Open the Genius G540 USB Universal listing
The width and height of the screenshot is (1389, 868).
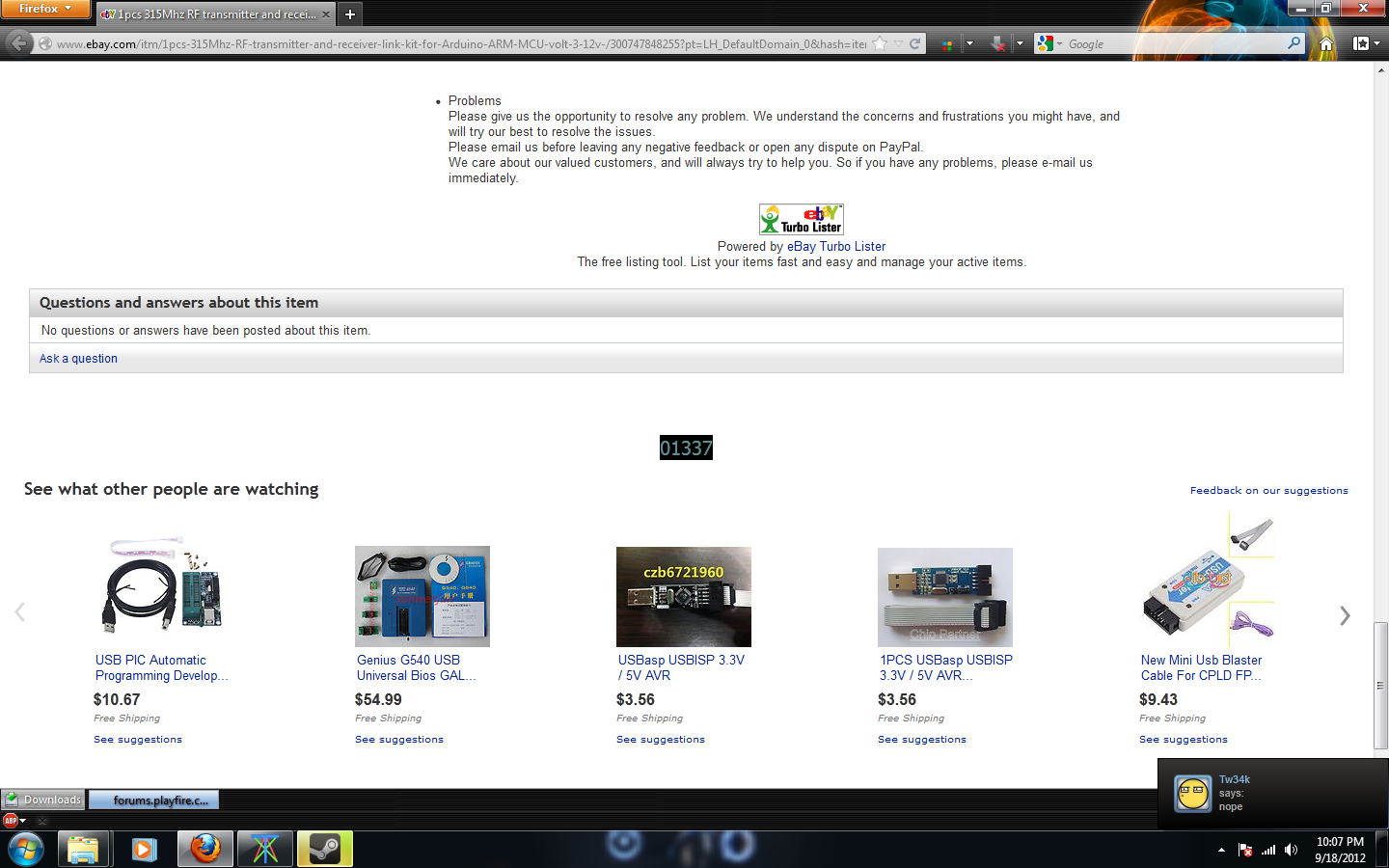(416, 668)
